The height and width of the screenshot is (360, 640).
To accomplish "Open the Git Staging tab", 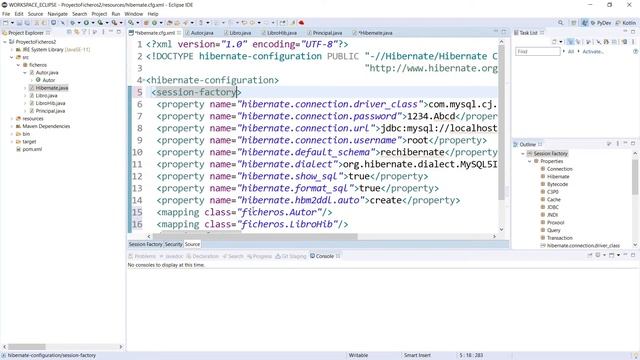I will [x=291, y=256].
